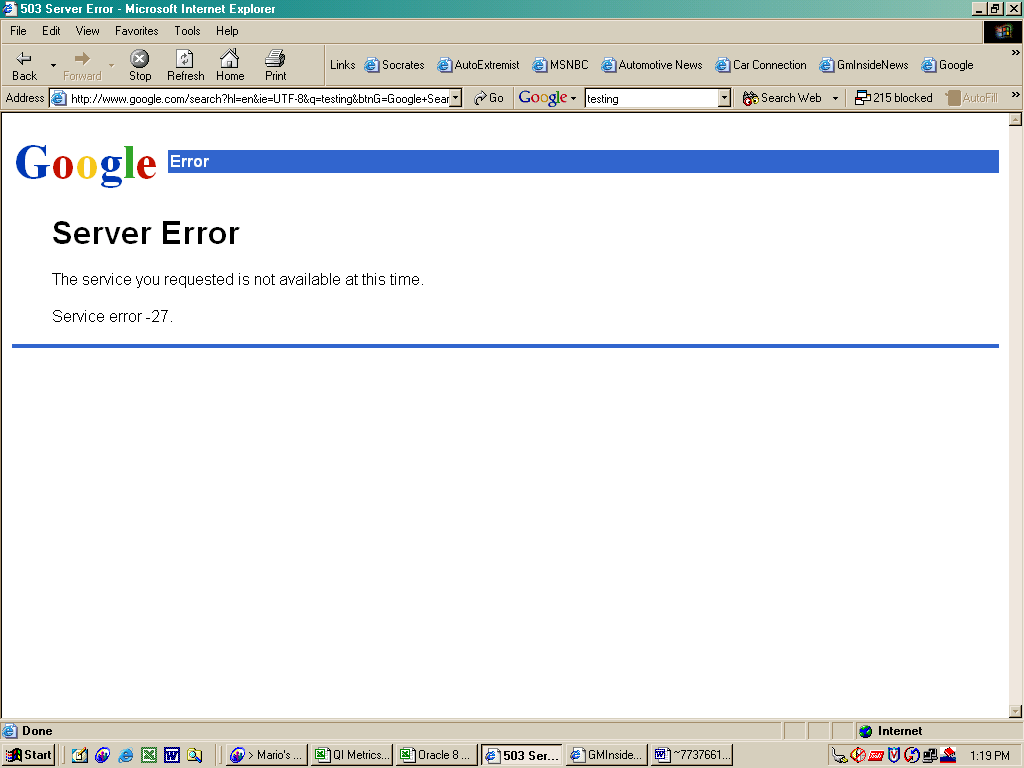Click the blue Error banner text
The image size is (1024, 768).
click(x=189, y=161)
